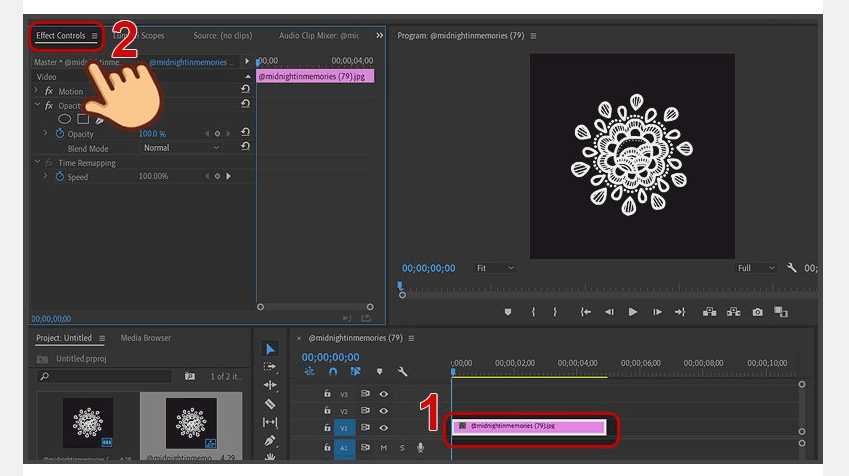Solo the A1 audio track
849x476 pixels.
tap(402, 448)
